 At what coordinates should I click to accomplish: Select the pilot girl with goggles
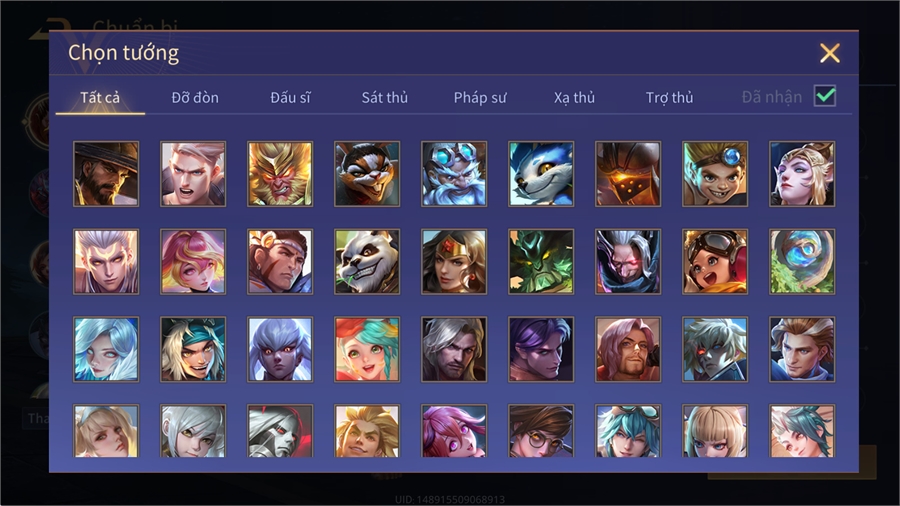pyautogui.click(x=715, y=262)
